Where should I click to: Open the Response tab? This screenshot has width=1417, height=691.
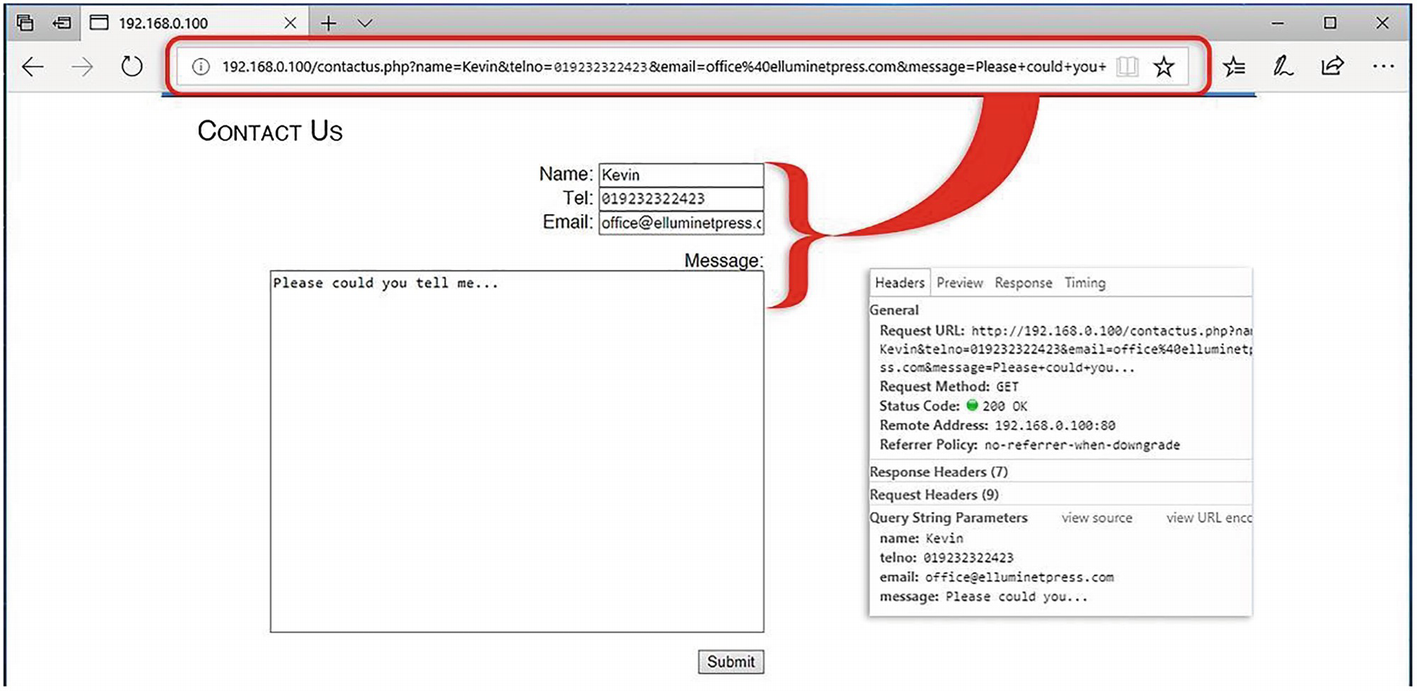[1023, 283]
